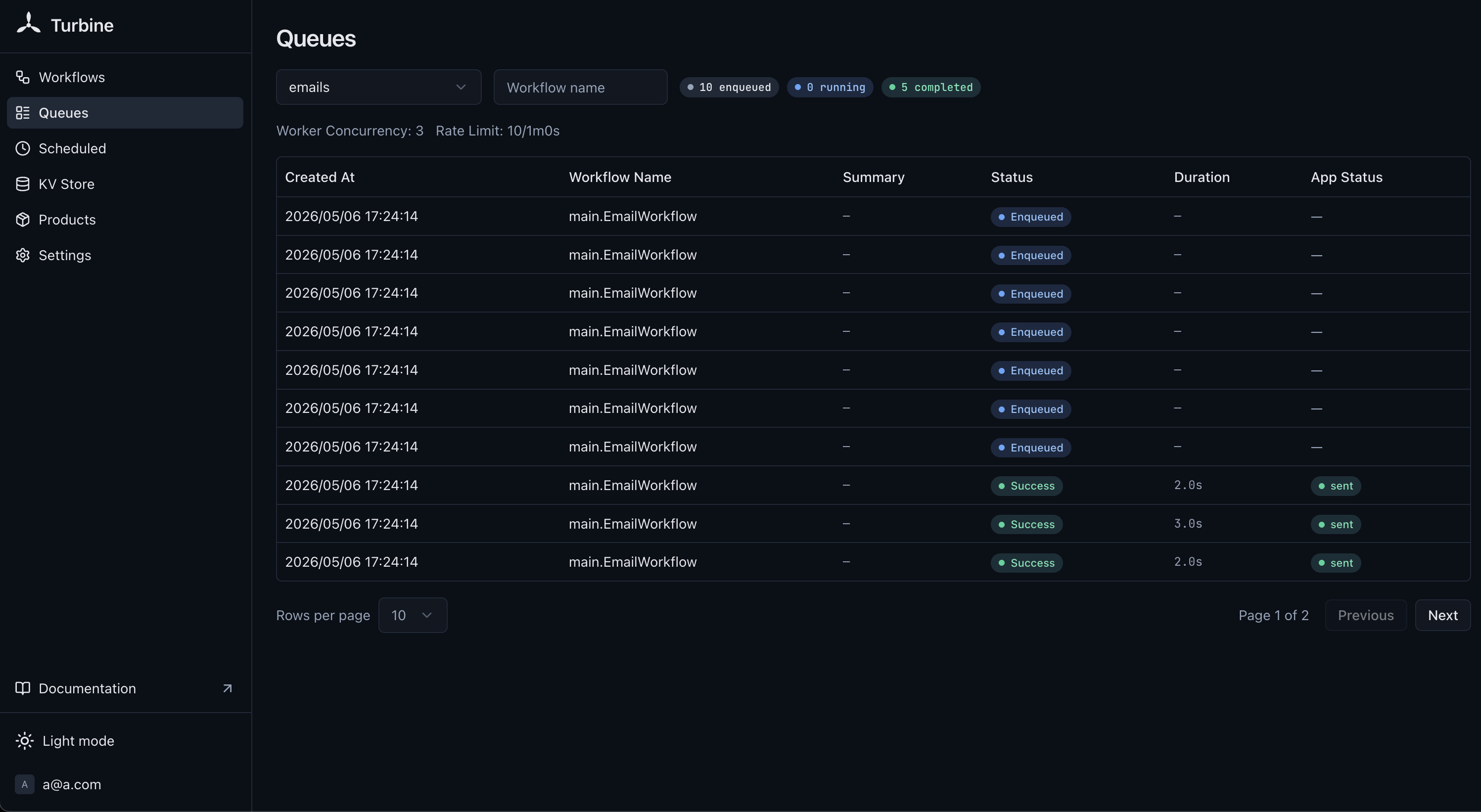Viewport: 1481px width, 812px height.
Task: Click the App Status column header
Action: tap(1346, 178)
